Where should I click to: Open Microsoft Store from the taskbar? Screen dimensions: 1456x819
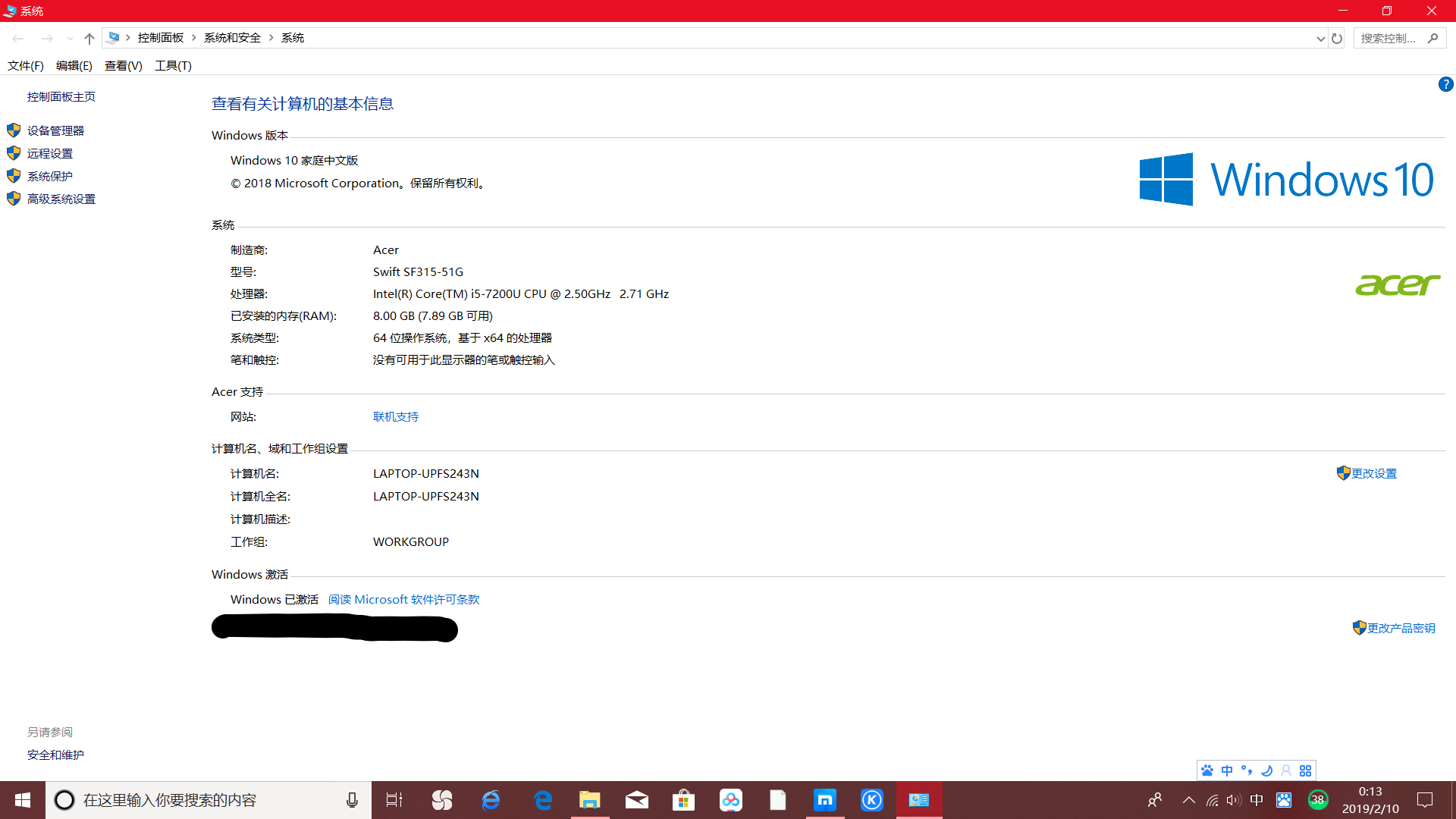(x=684, y=800)
